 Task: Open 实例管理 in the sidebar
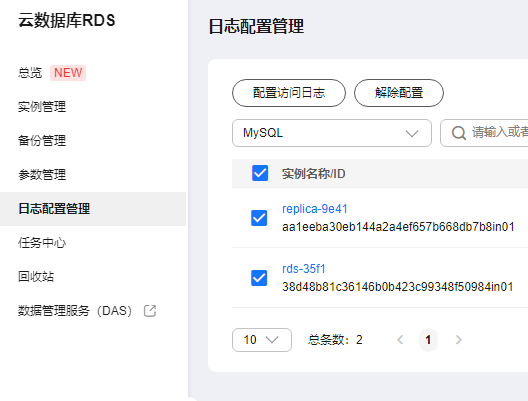click(42, 107)
